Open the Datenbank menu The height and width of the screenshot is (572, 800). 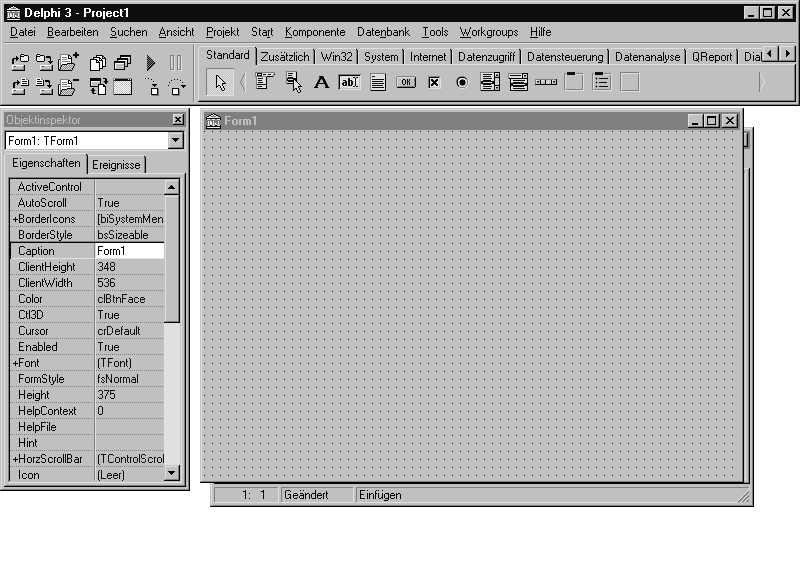[x=383, y=32]
